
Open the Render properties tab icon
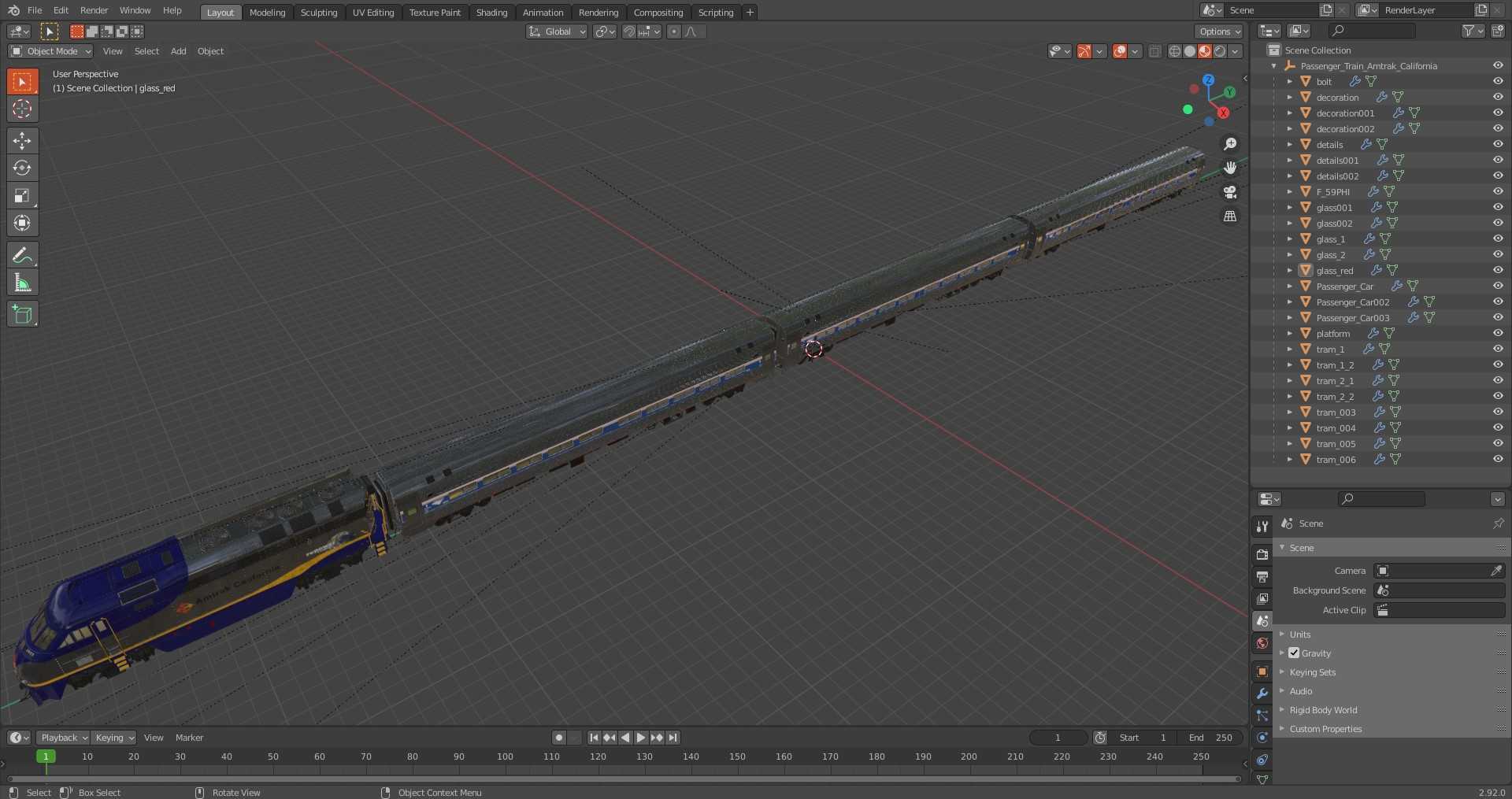tap(1262, 554)
